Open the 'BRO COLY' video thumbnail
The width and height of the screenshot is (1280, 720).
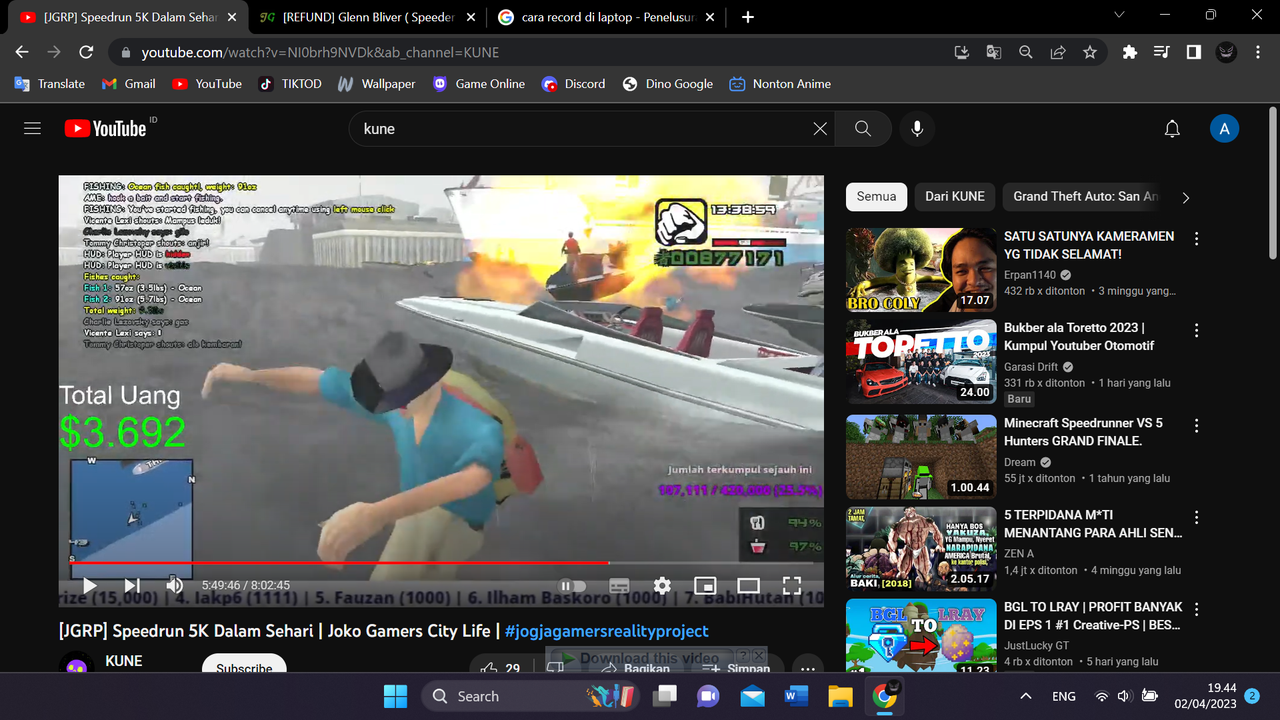[921, 269]
